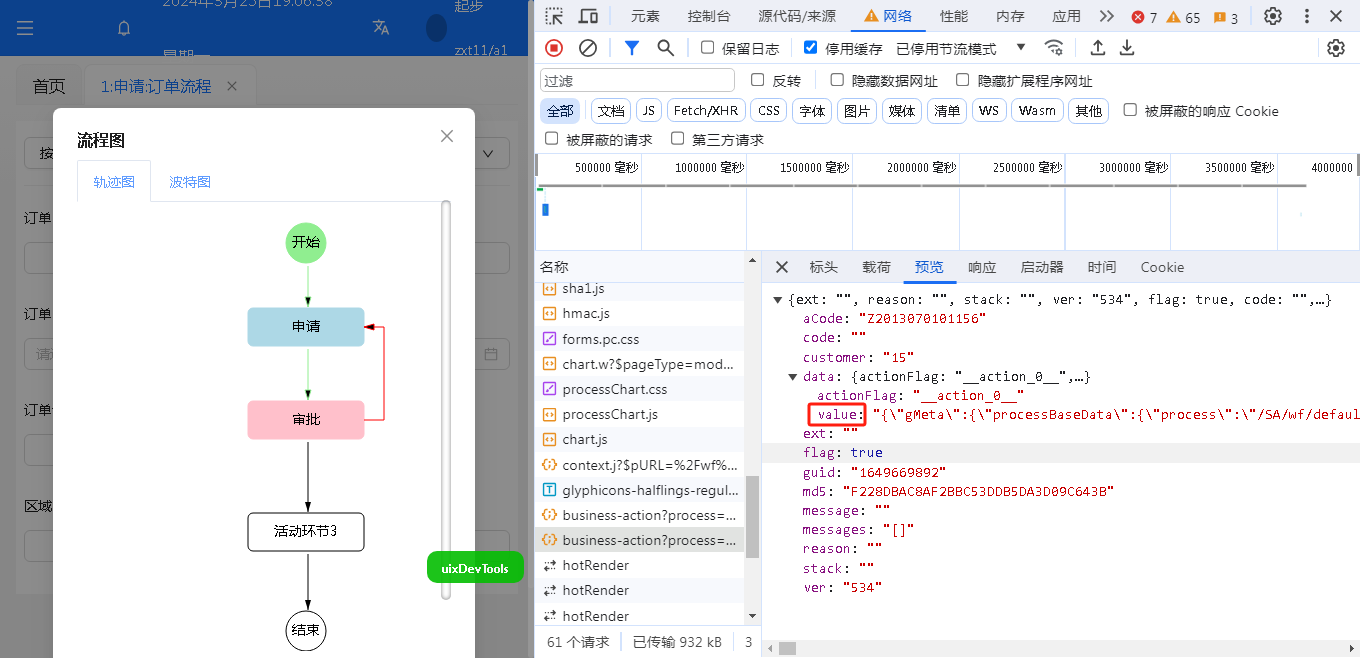Open the notification bell icon

click(x=124, y=28)
